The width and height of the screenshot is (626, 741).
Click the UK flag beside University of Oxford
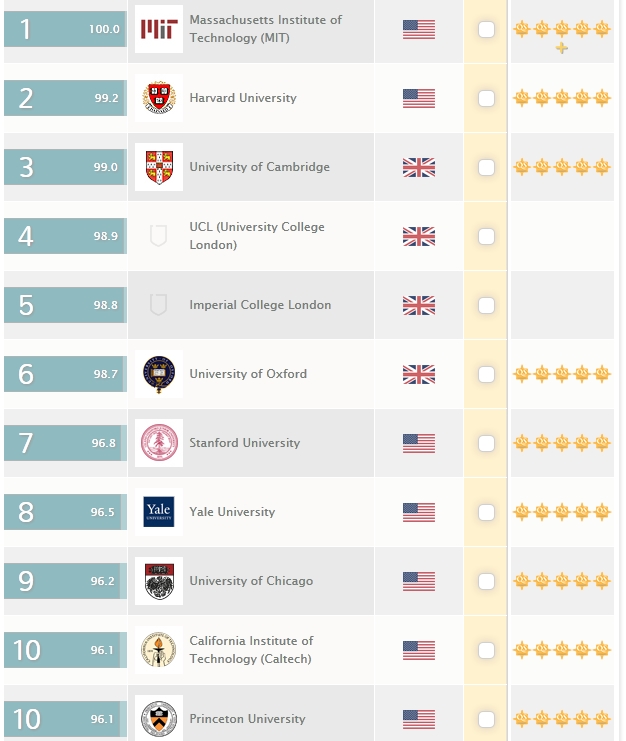coord(419,374)
